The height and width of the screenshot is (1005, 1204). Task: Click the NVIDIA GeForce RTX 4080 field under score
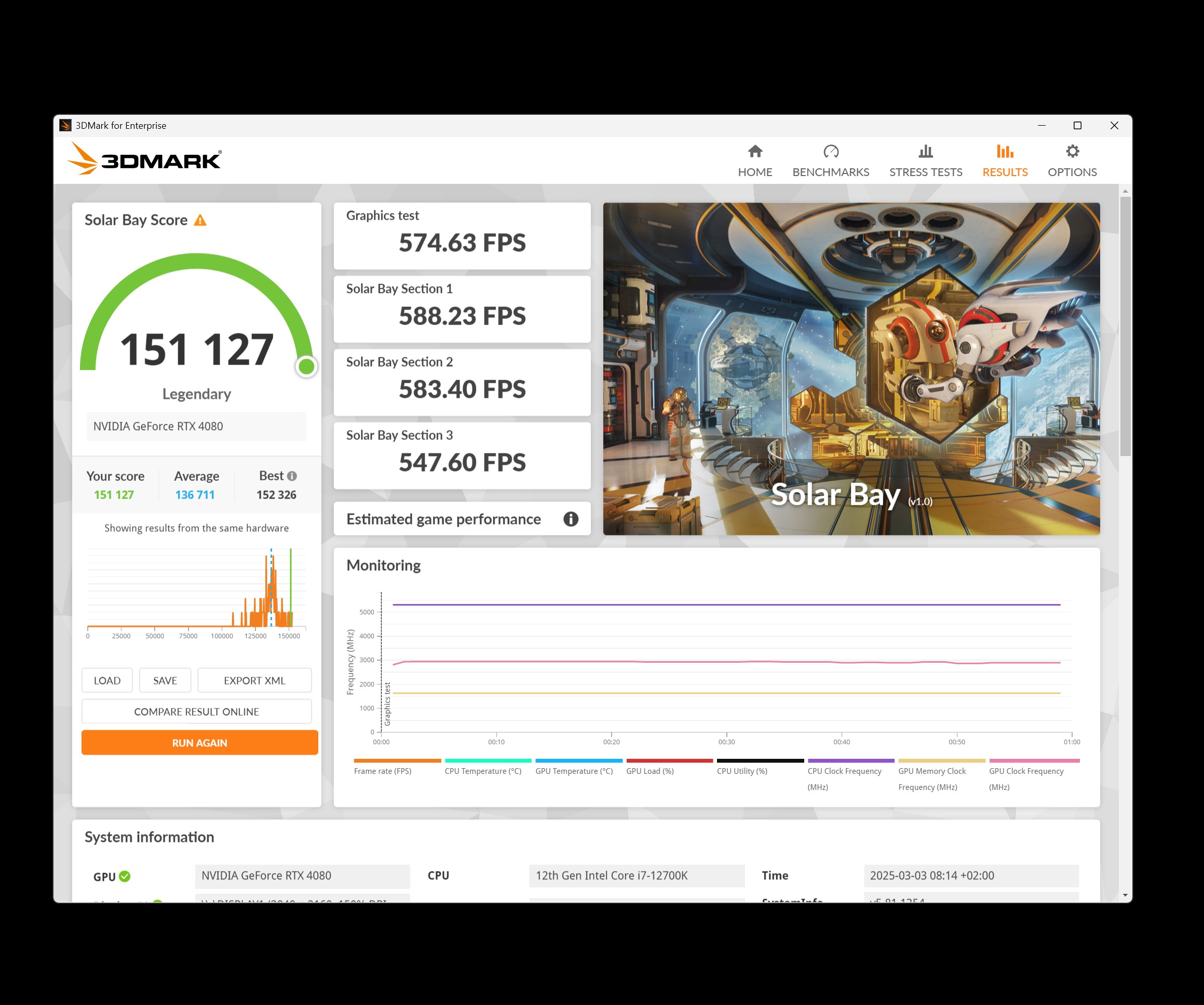click(x=197, y=426)
